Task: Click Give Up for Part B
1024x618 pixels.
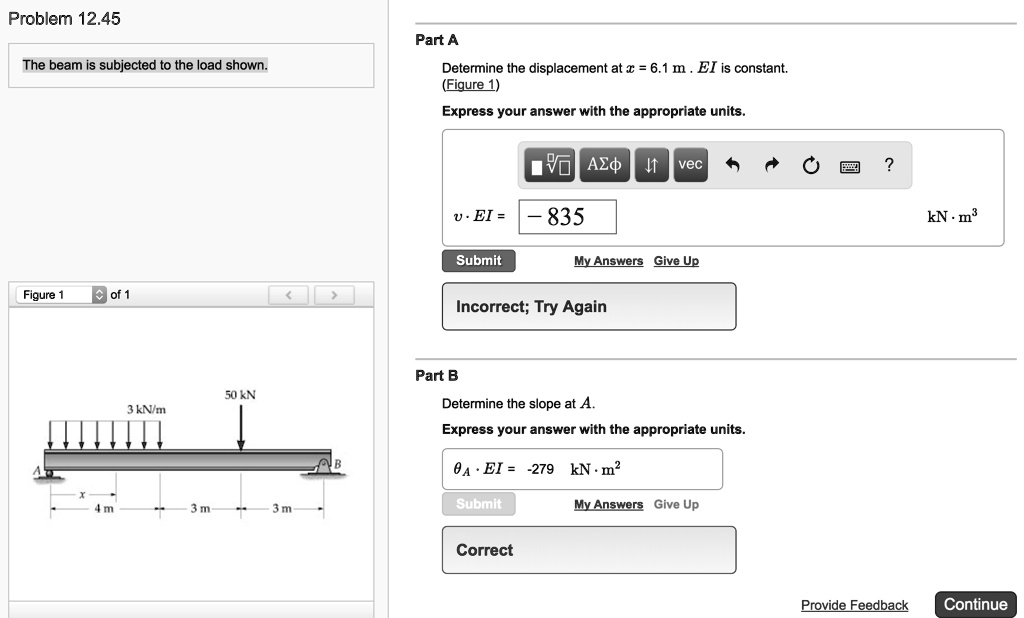Action: (x=675, y=504)
